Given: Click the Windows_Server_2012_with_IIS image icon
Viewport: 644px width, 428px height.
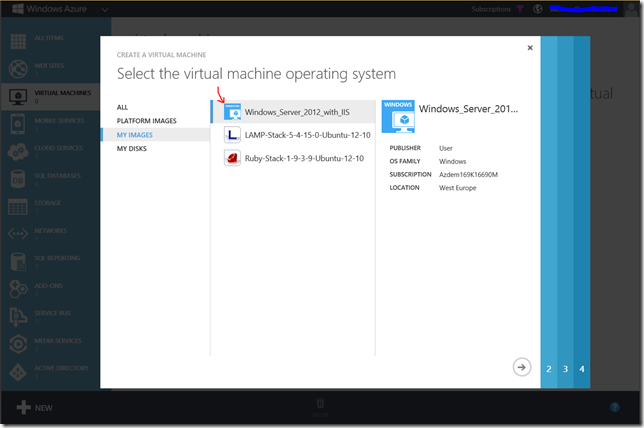Looking at the screenshot, I should point(232,112).
